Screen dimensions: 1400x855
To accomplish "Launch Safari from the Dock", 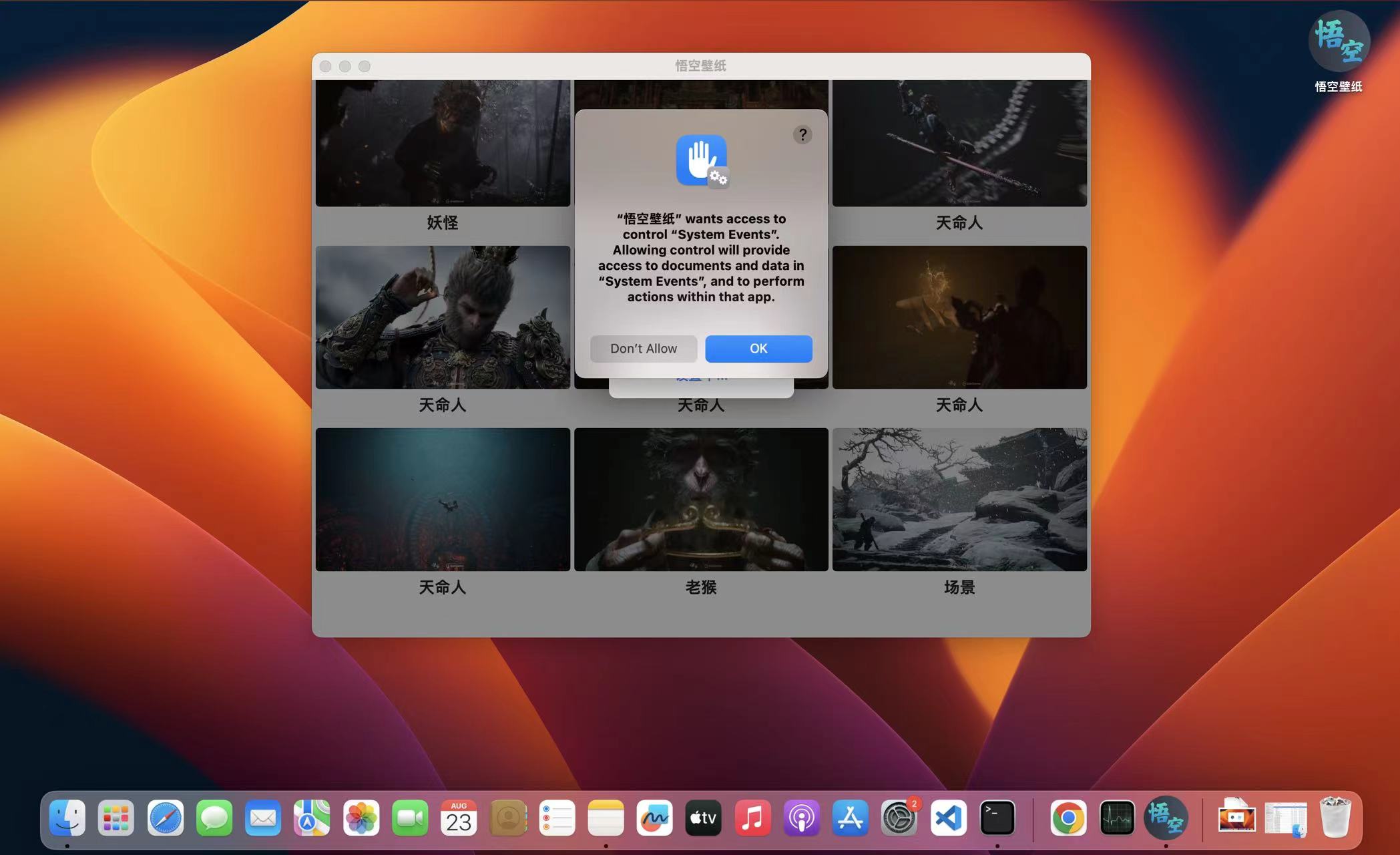I will (165, 818).
